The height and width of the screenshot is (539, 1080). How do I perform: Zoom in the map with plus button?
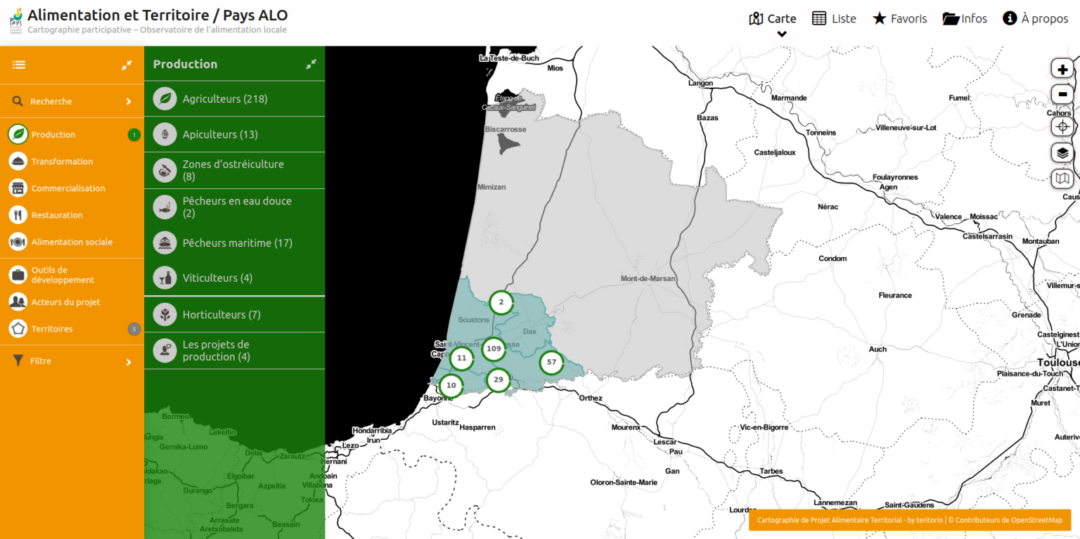[1063, 70]
